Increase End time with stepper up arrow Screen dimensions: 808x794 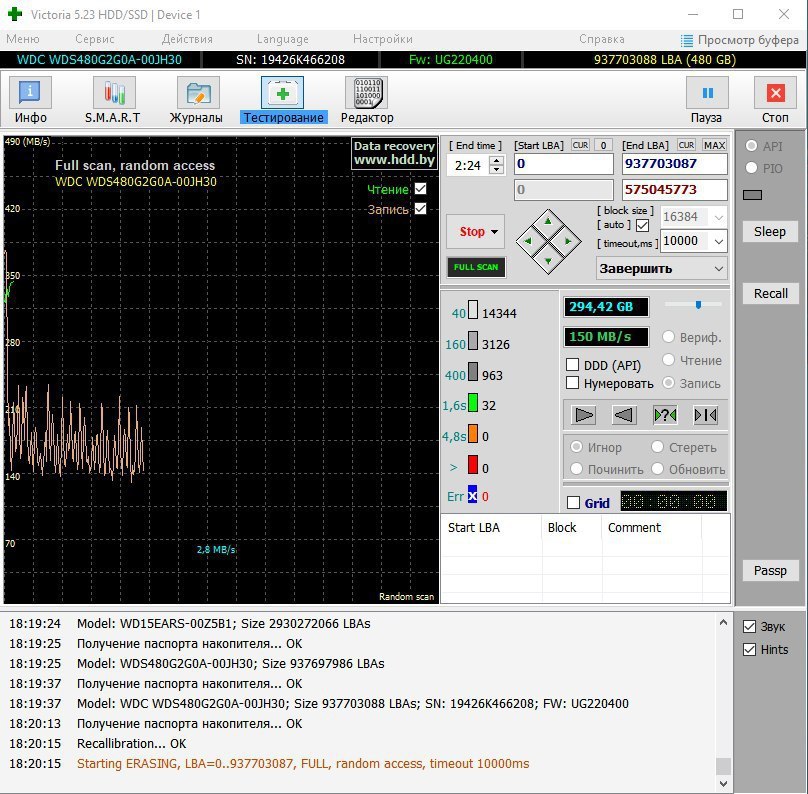pyautogui.click(x=496, y=161)
